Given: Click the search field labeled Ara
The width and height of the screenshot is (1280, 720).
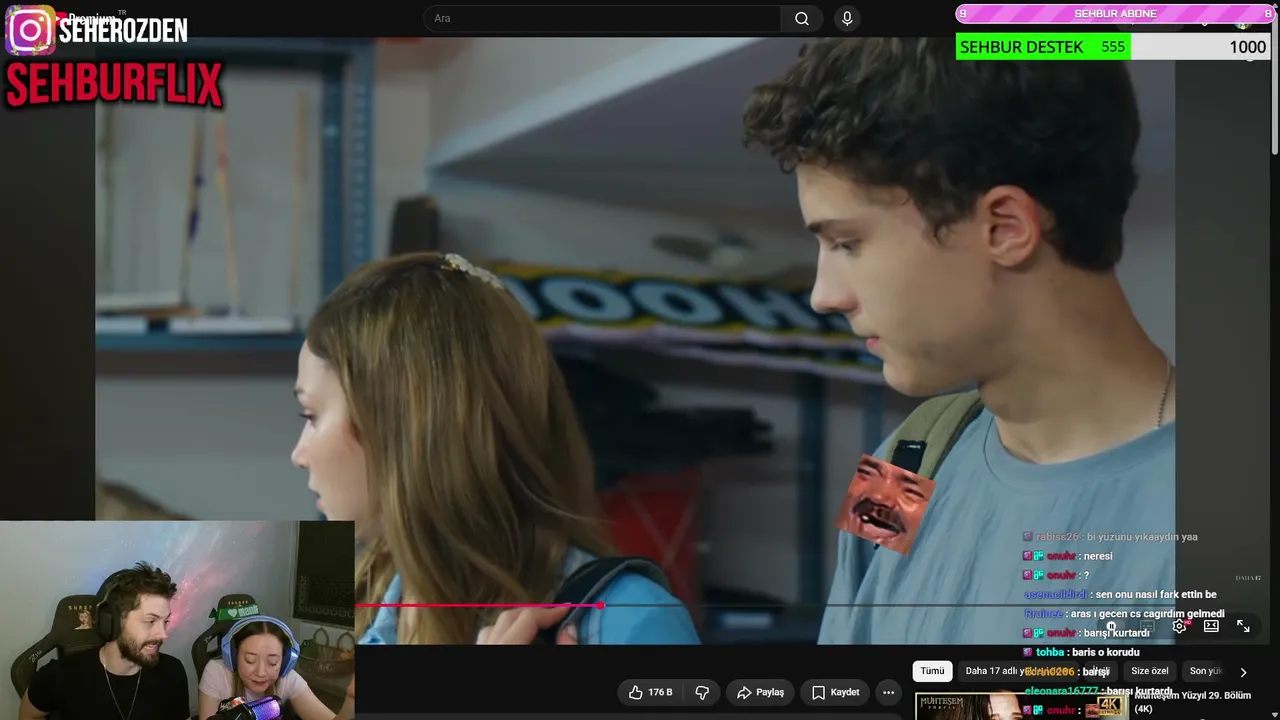Looking at the screenshot, I should point(602,19).
